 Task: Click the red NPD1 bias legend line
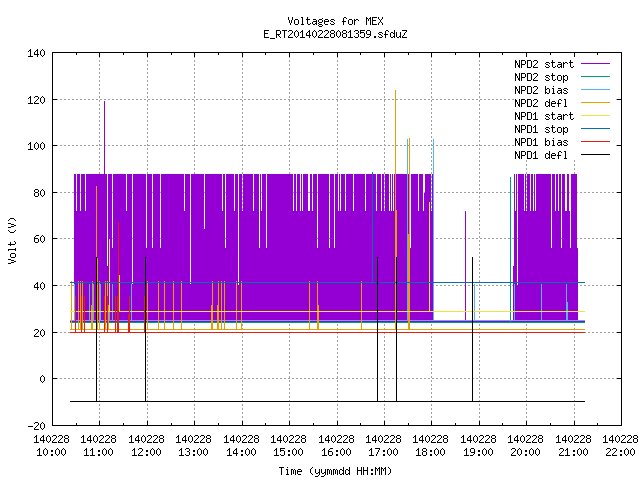[x=596, y=142]
